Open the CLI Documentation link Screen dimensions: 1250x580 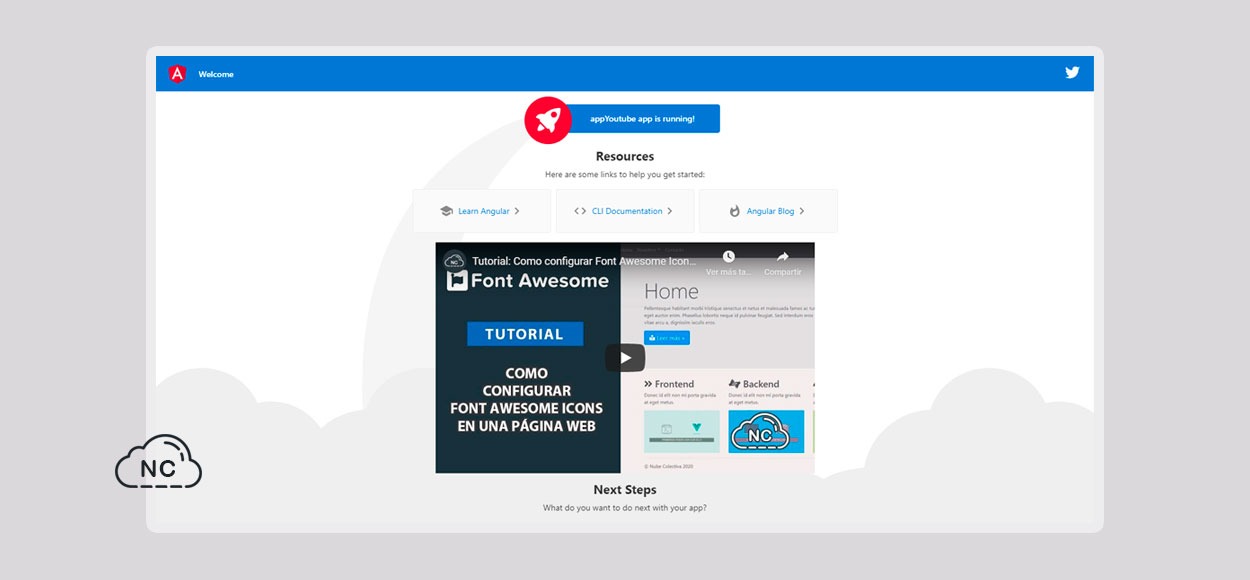(x=627, y=211)
